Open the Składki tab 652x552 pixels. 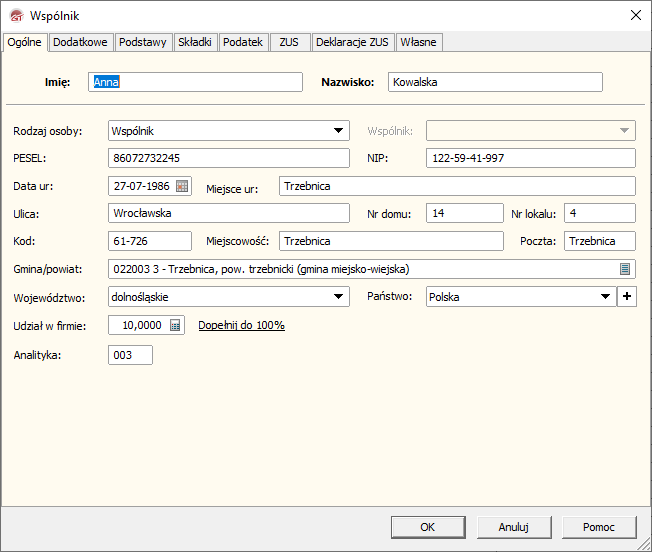click(195, 42)
